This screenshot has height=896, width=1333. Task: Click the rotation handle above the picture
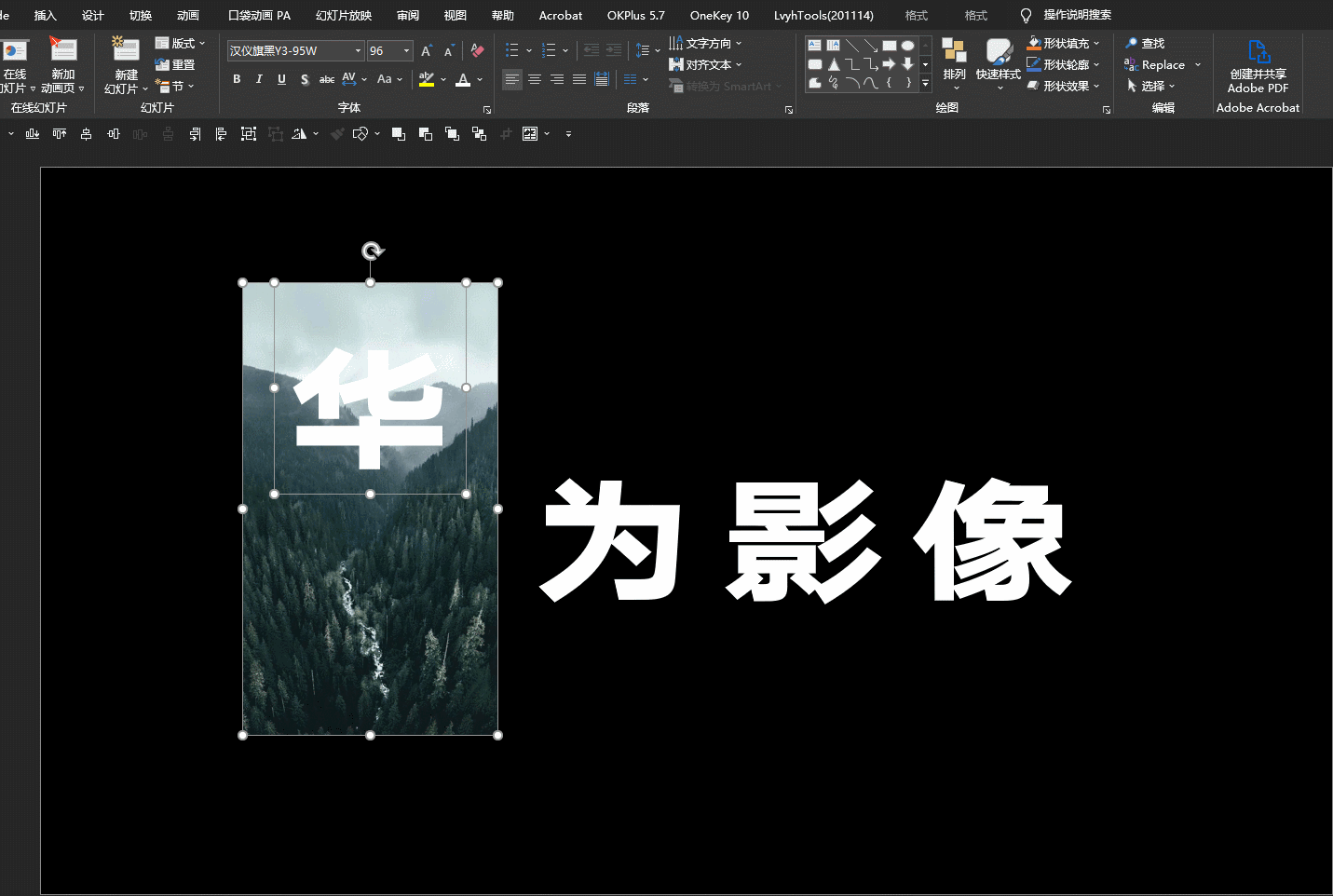pyautogui.click(x=372, y=251)
